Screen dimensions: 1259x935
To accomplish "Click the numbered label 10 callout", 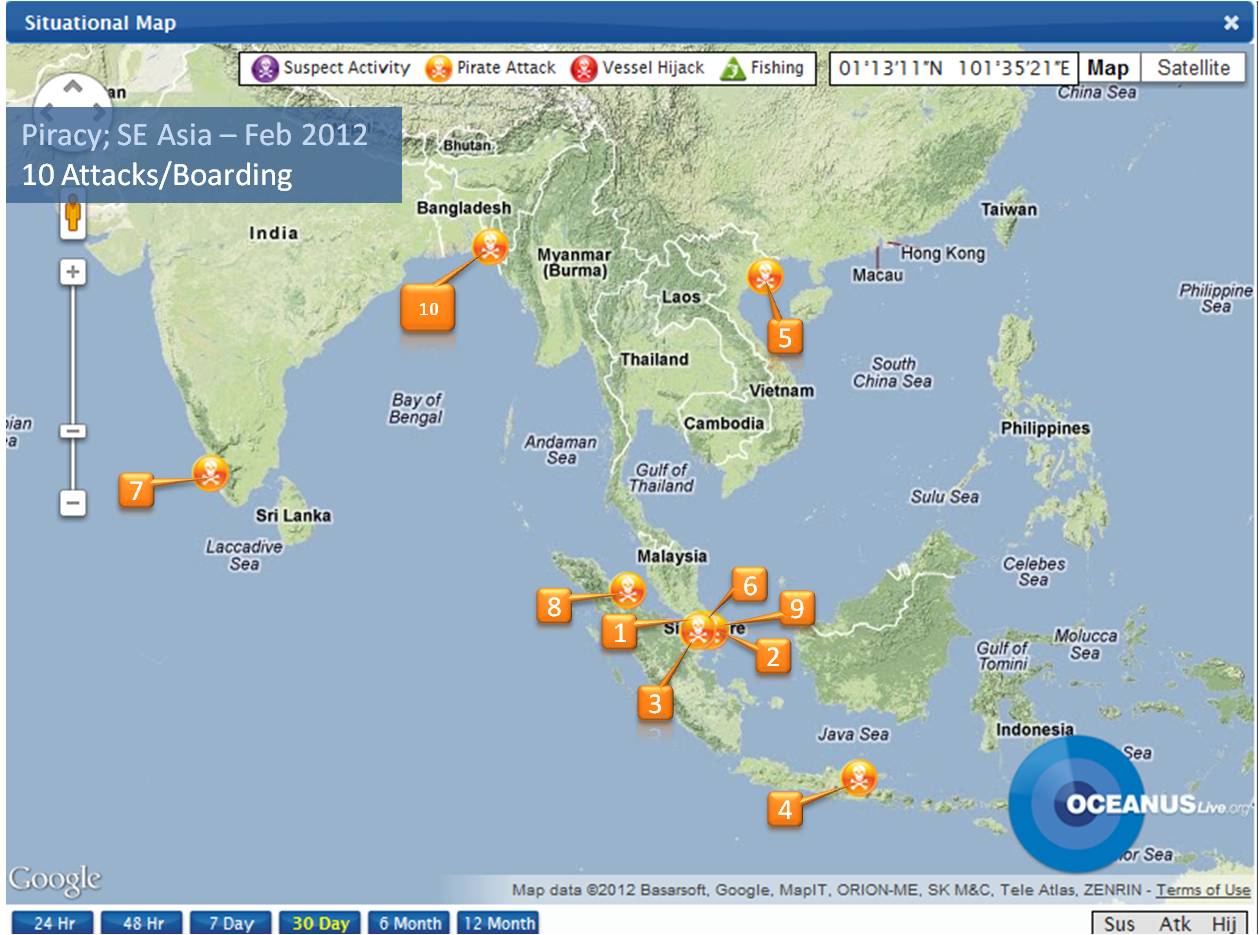I will pyautogui.click(x=428, y=309).
